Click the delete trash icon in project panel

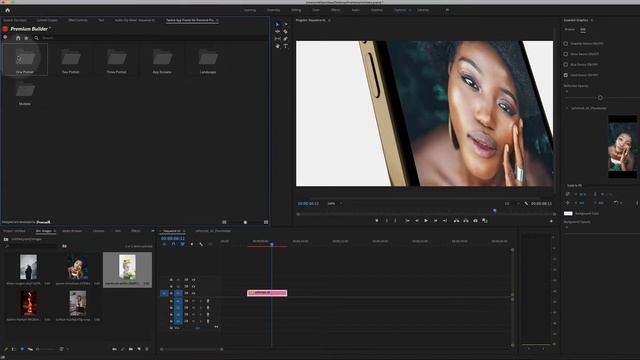(x=147, y=349)
